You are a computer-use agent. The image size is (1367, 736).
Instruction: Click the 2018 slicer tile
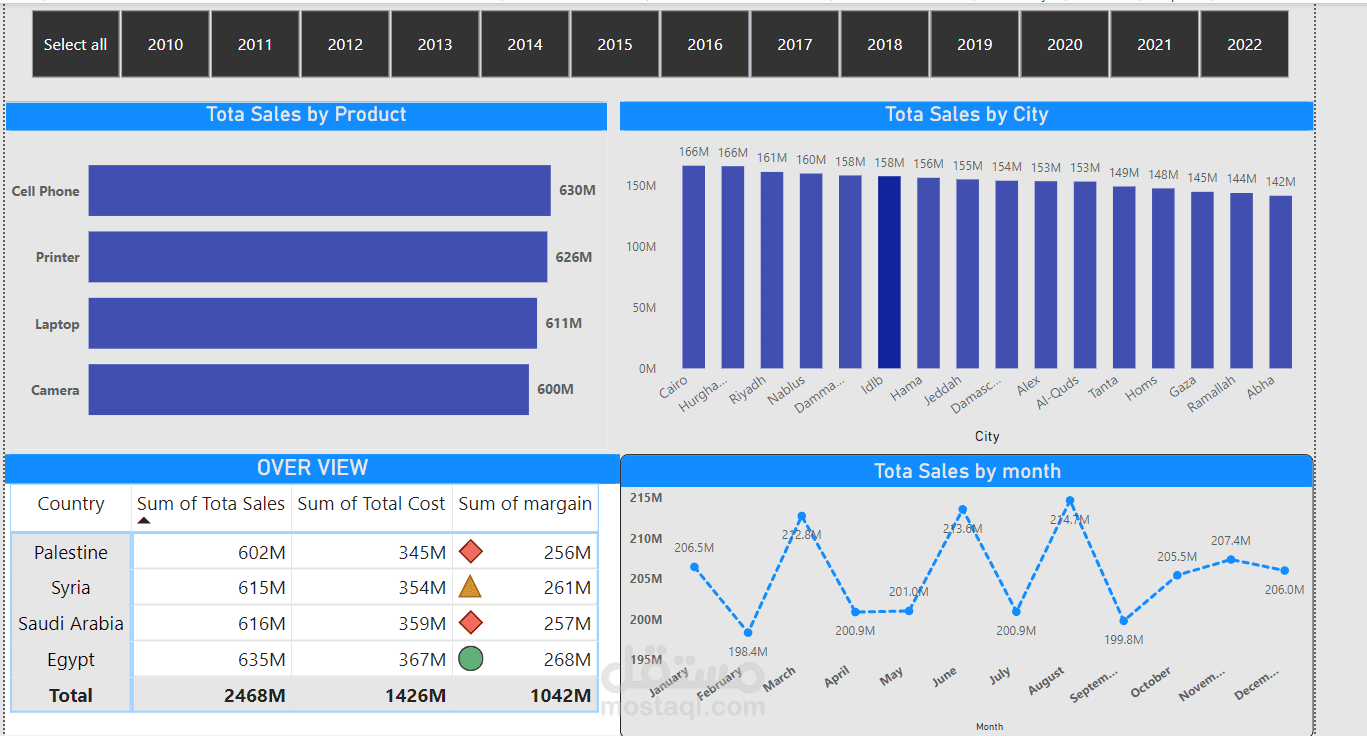[885, 44]
